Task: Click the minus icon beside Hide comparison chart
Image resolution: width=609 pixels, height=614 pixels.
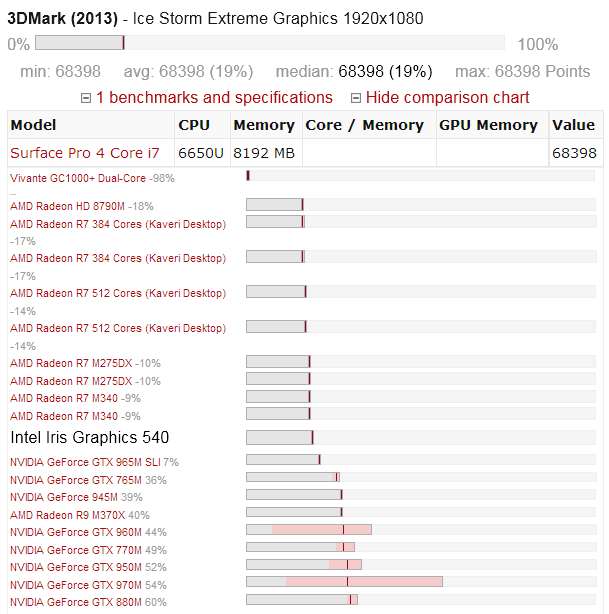Action: click(356, 98)
